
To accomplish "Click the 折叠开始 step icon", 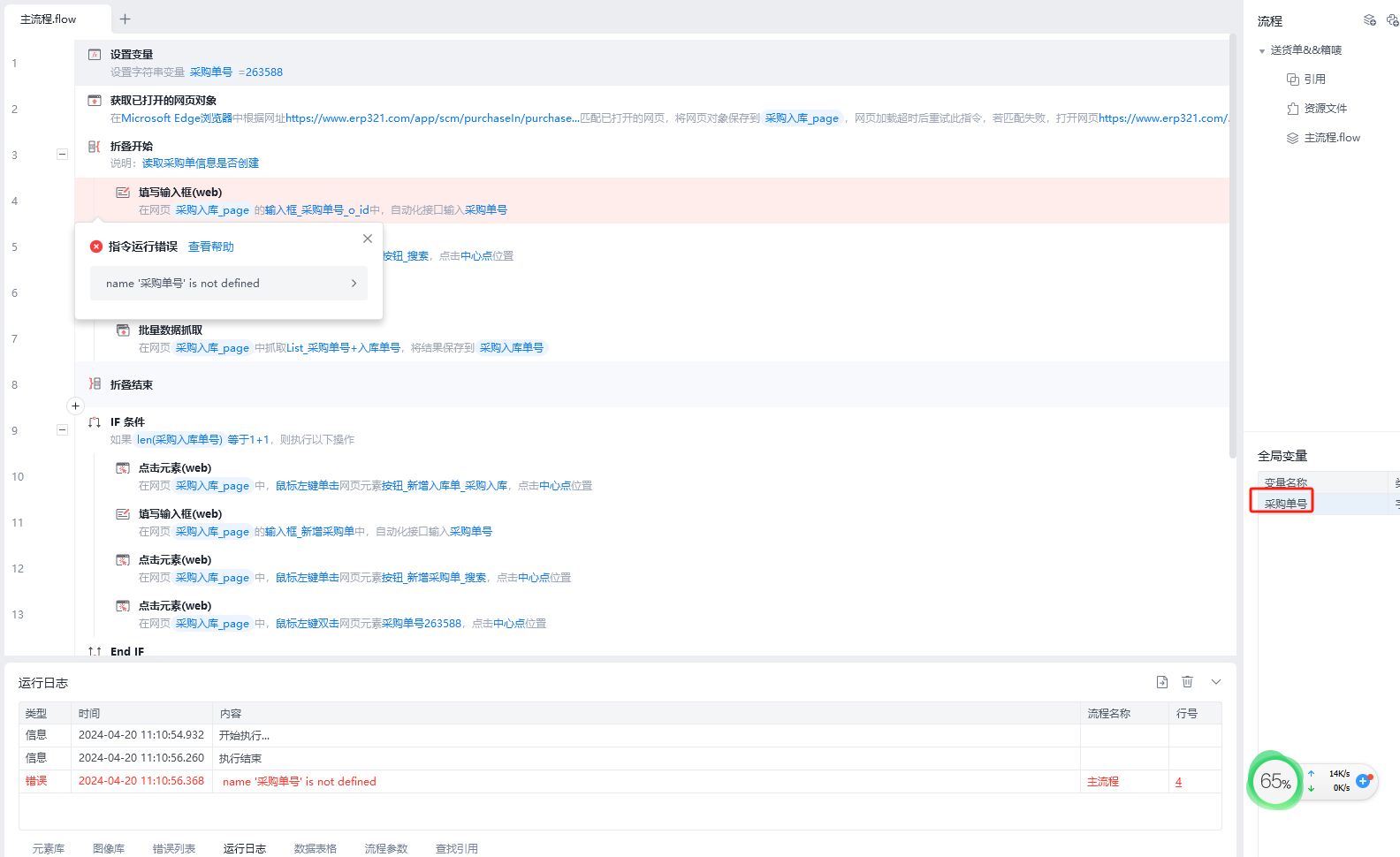I will (95, 147).
